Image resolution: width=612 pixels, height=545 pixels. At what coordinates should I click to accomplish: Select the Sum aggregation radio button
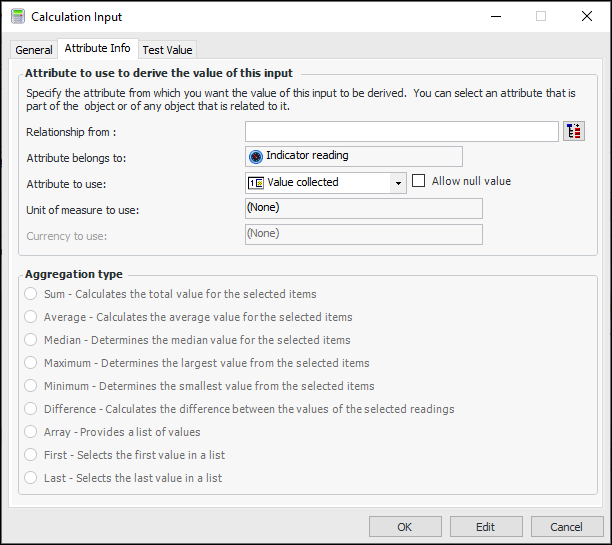tap(31, 294)
